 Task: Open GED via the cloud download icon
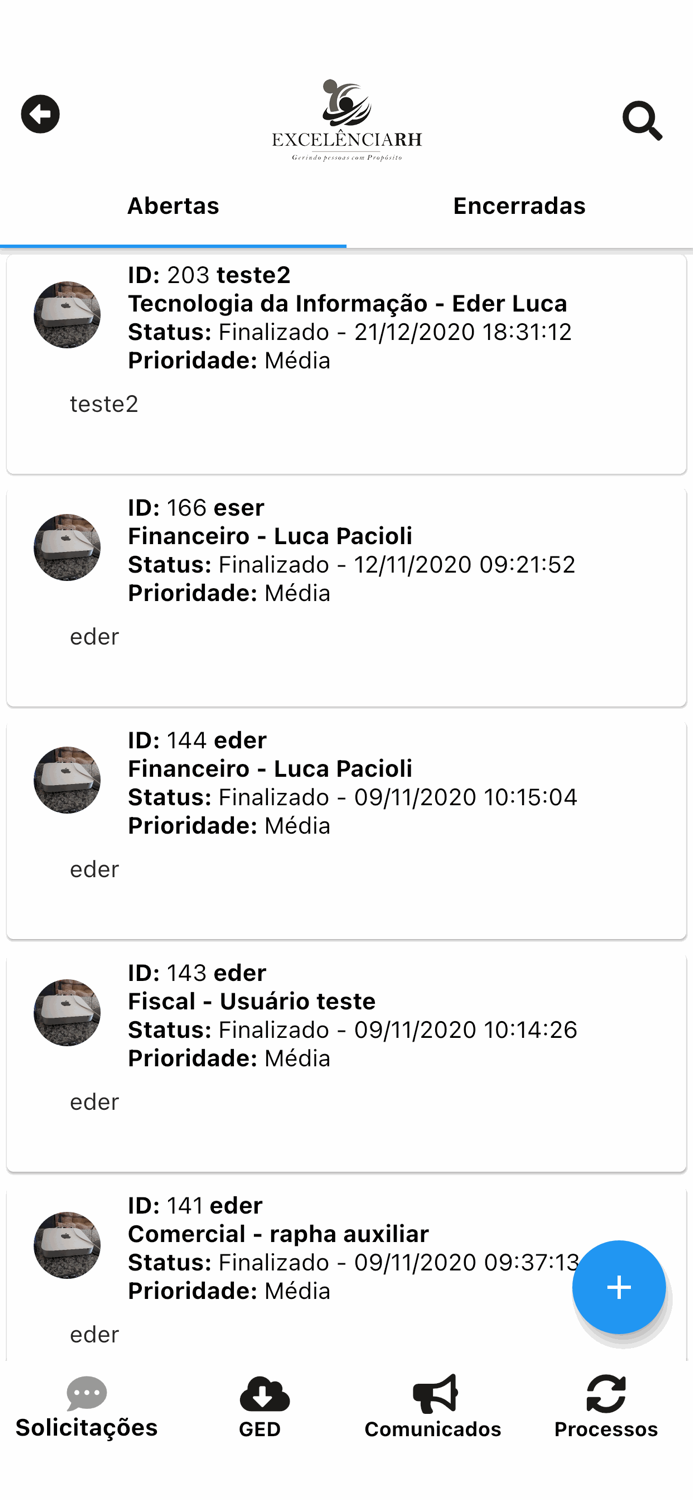(x=261, y=1392)
